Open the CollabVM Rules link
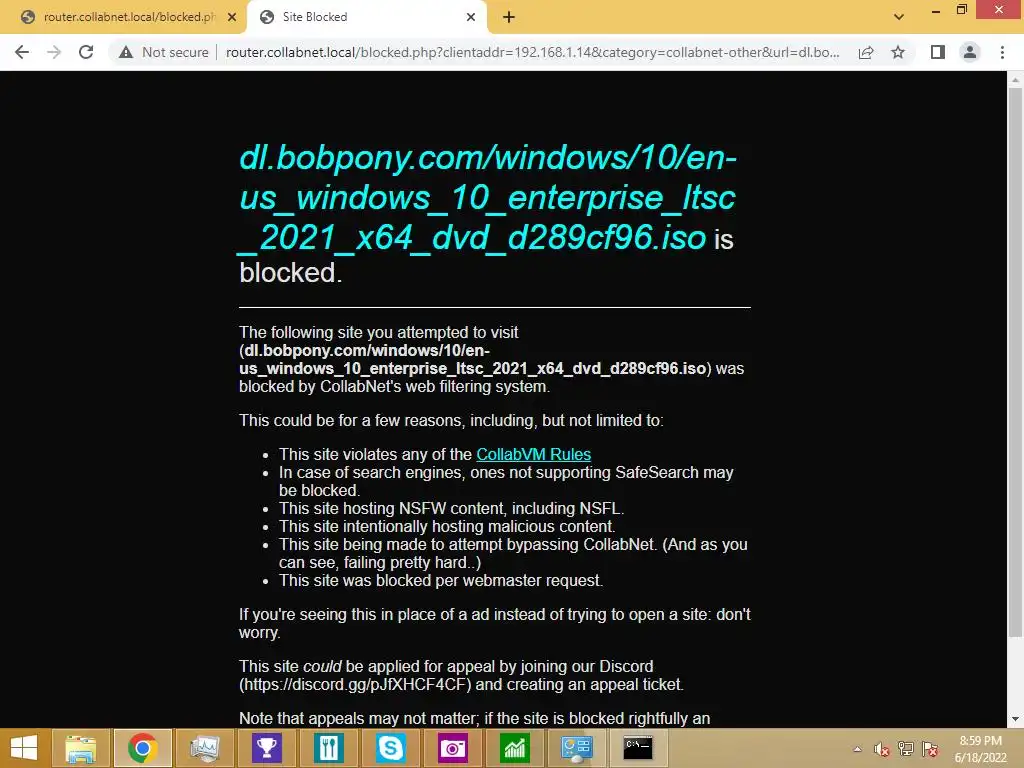 534,455
